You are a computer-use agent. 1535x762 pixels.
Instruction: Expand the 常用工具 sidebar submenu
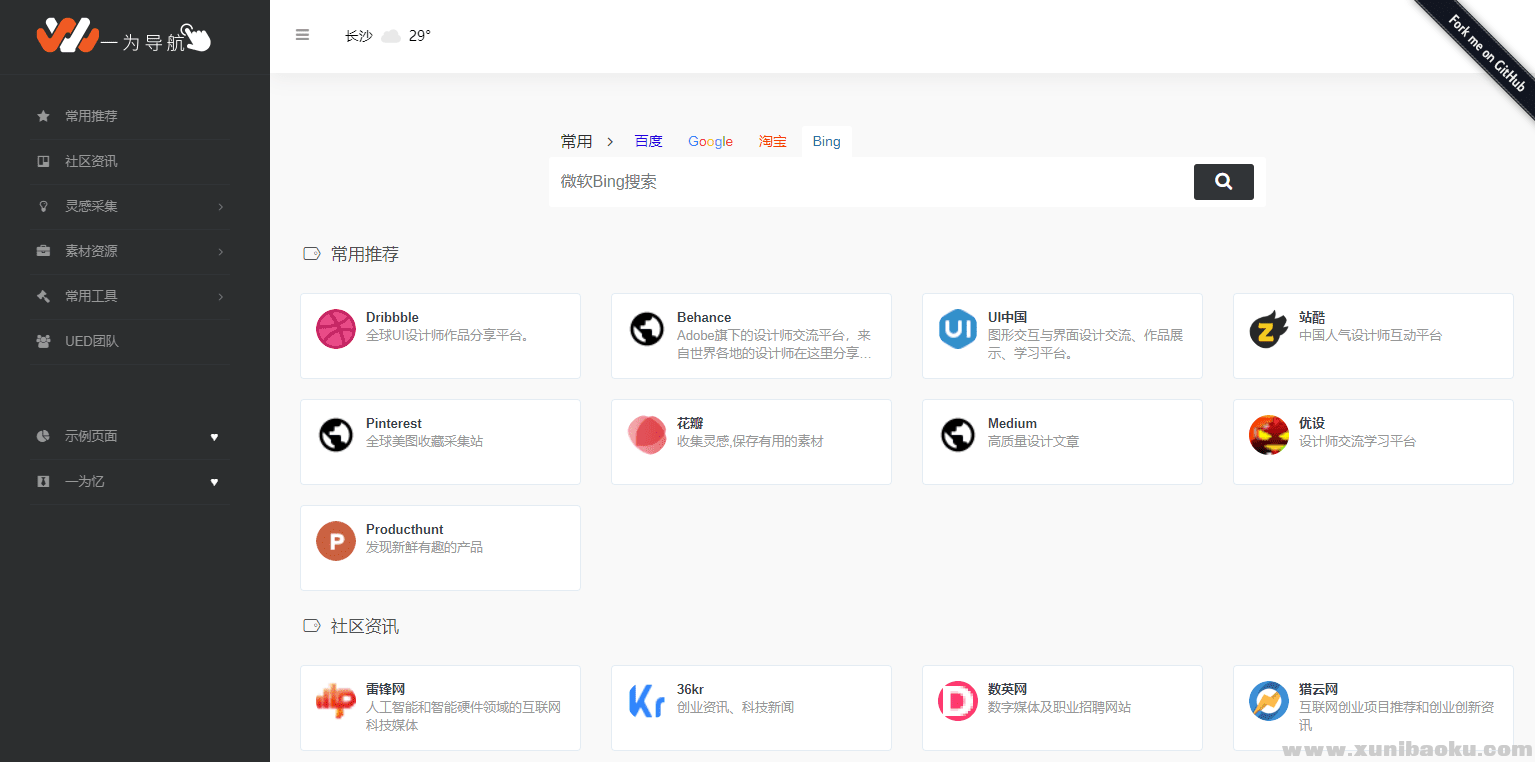(x=130, y=296)
